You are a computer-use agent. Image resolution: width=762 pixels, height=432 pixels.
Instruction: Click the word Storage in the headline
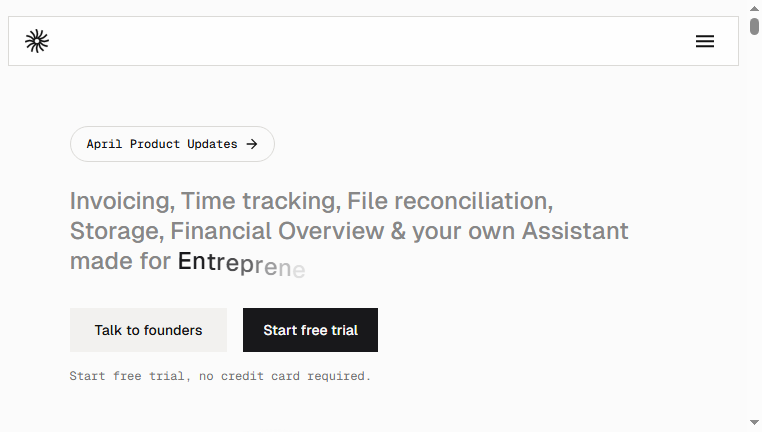click(117, 231)
